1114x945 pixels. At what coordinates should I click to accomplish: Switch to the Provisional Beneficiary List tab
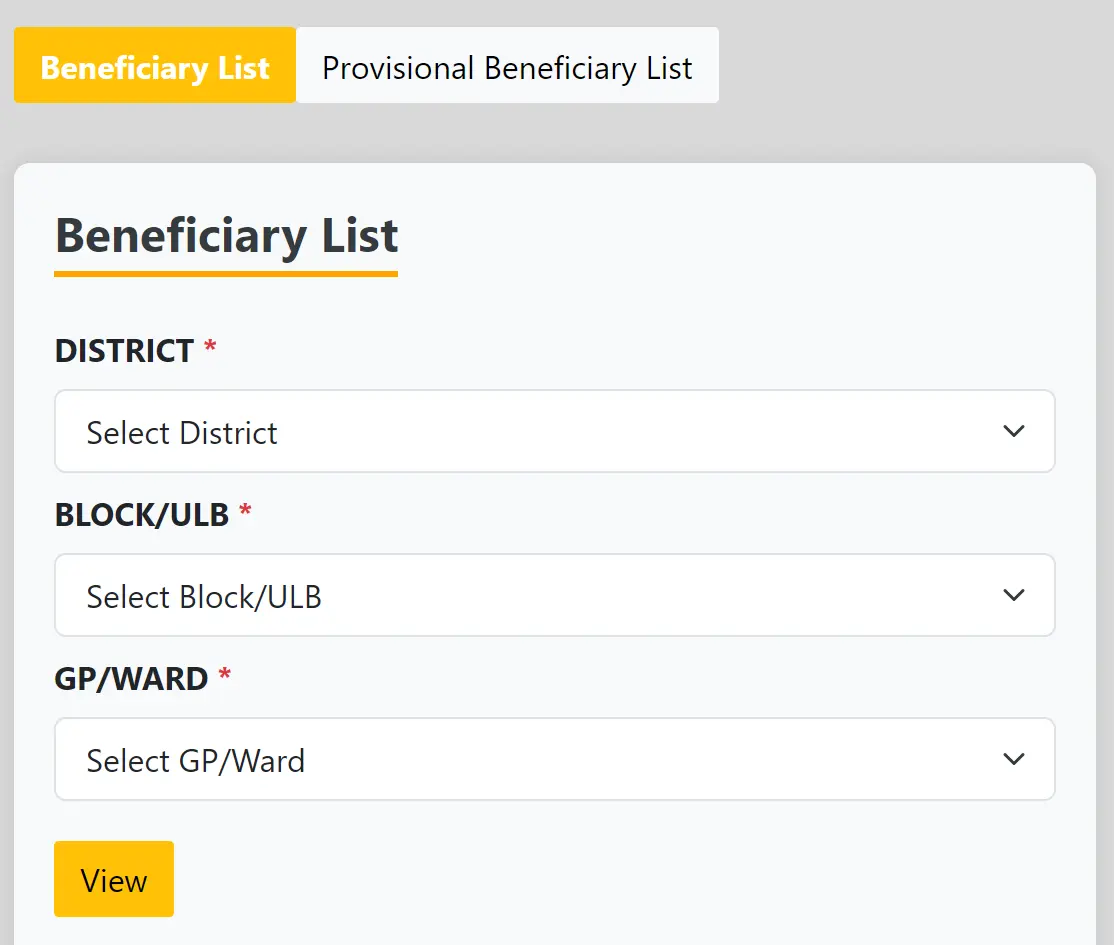506,67
